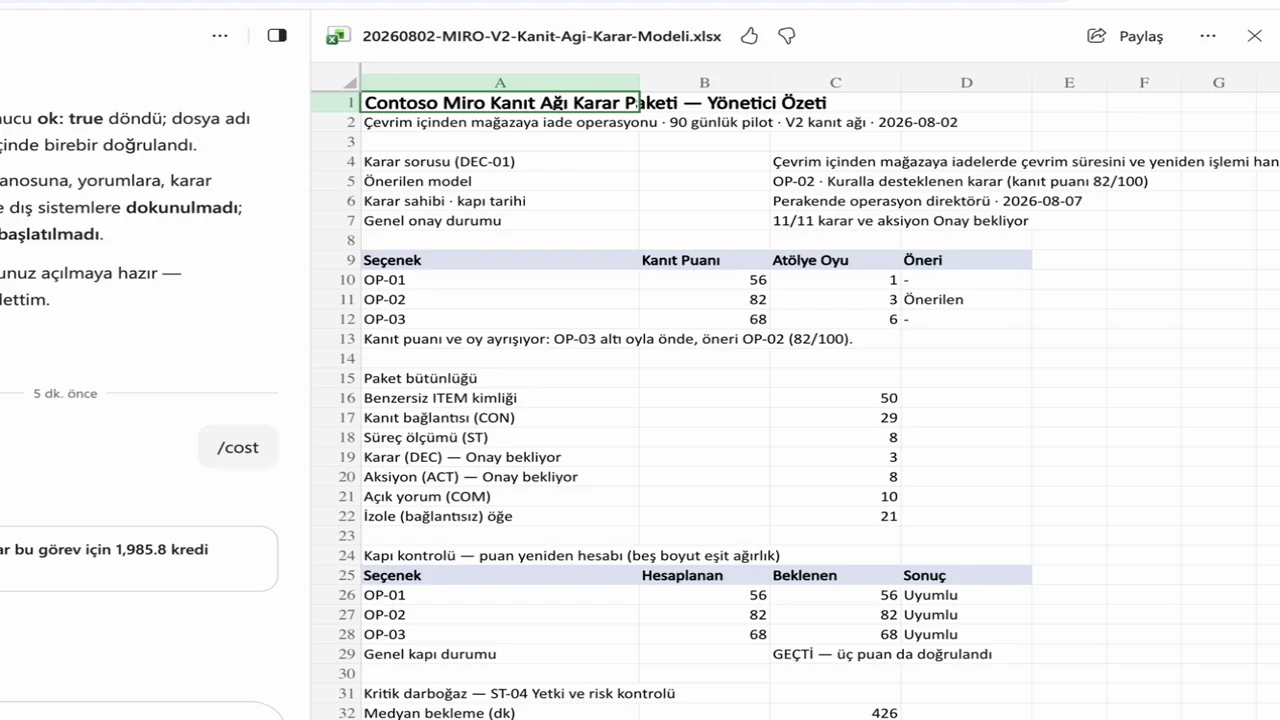Select column G header
The width and height of the screenshot is (1280, 720).
pyautogui.click(x=1218, y=83)
